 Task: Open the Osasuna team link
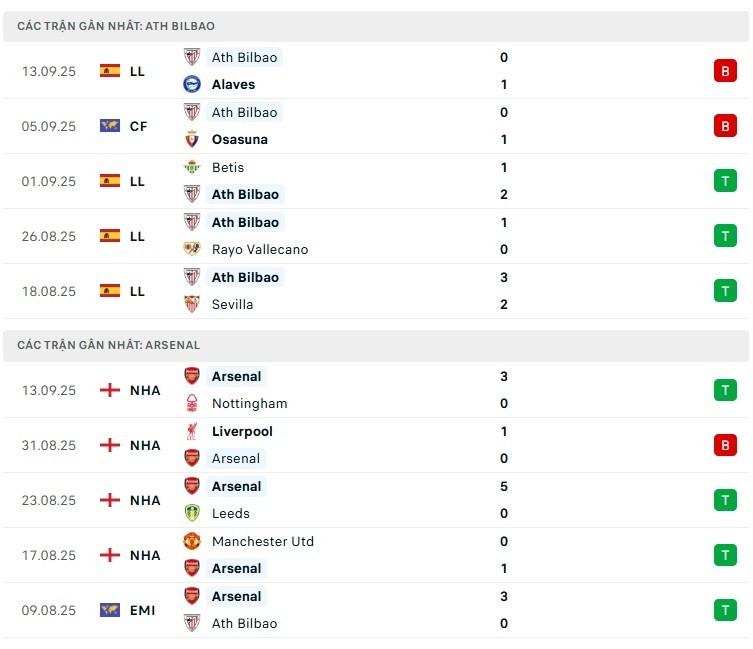[240, 140]
